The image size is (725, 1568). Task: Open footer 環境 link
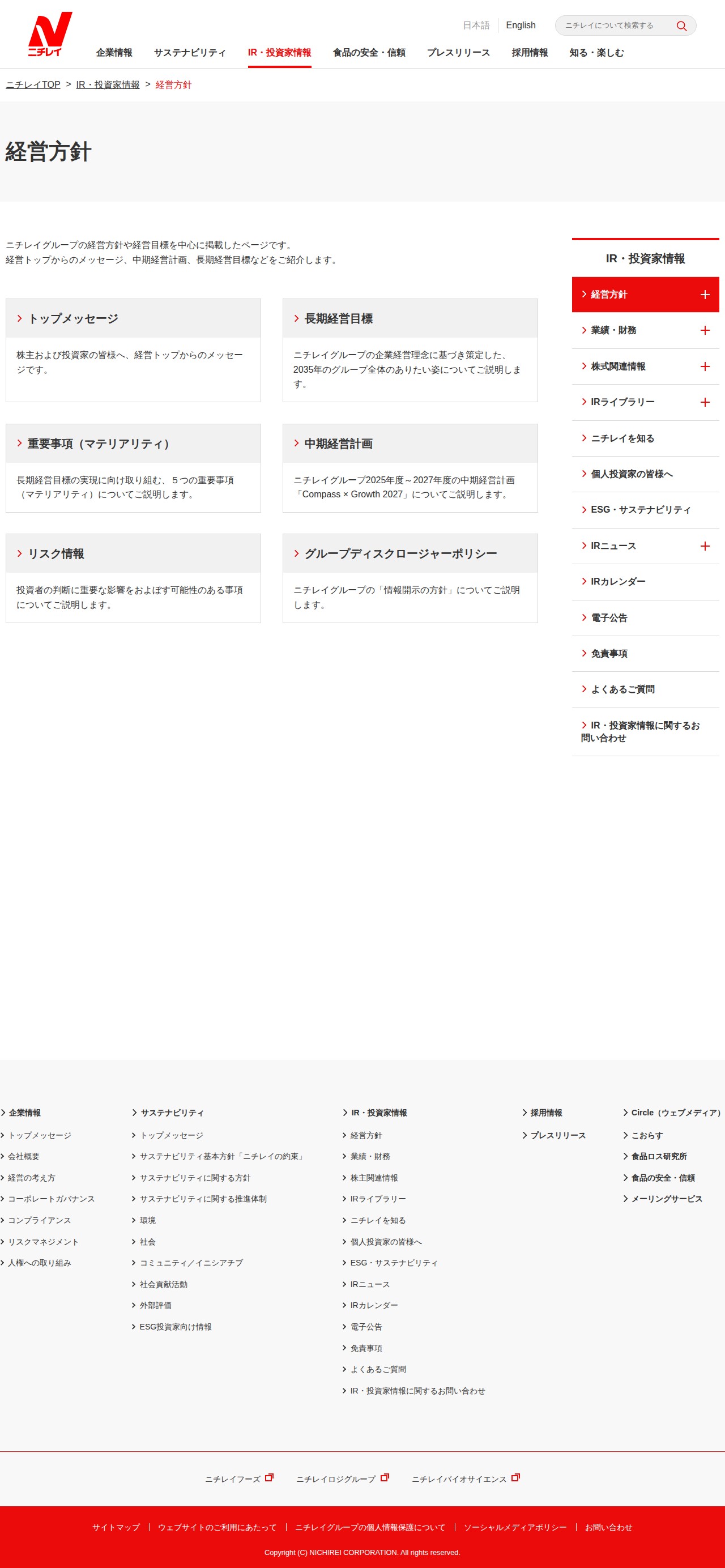pos(147,1220)
